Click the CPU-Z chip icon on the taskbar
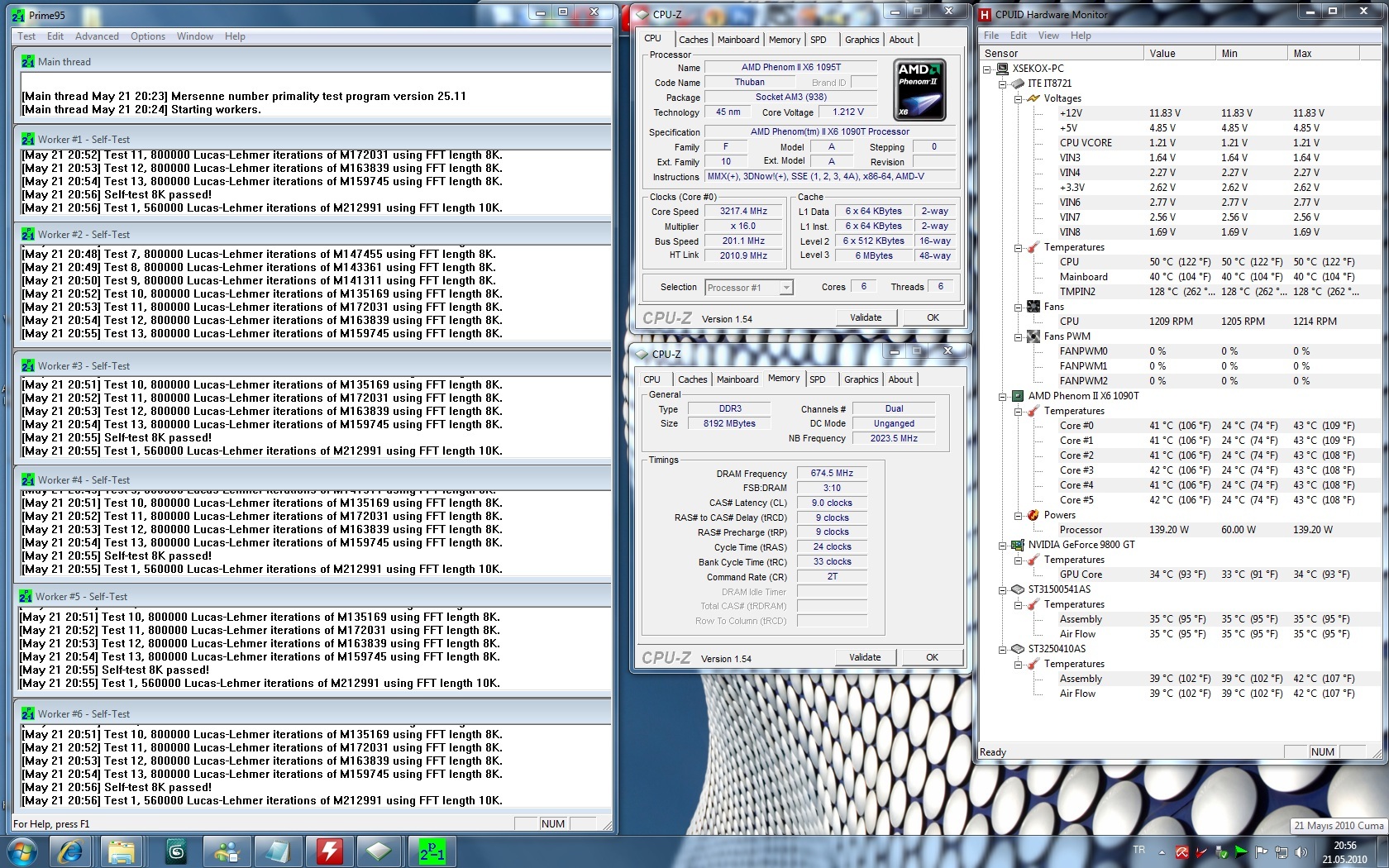Screen dimensions: 1389x868 (x=379, y=851)
